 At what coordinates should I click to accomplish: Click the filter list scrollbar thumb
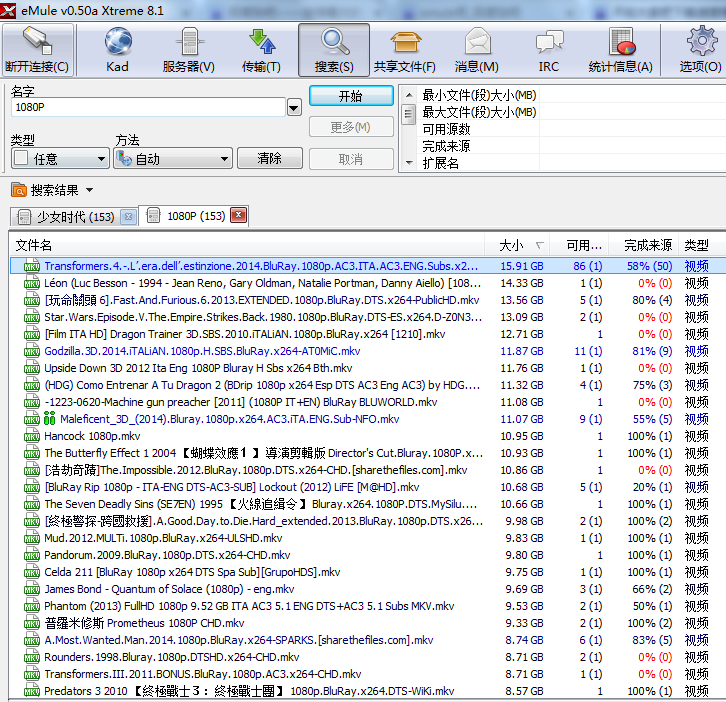tap(408, 113)
